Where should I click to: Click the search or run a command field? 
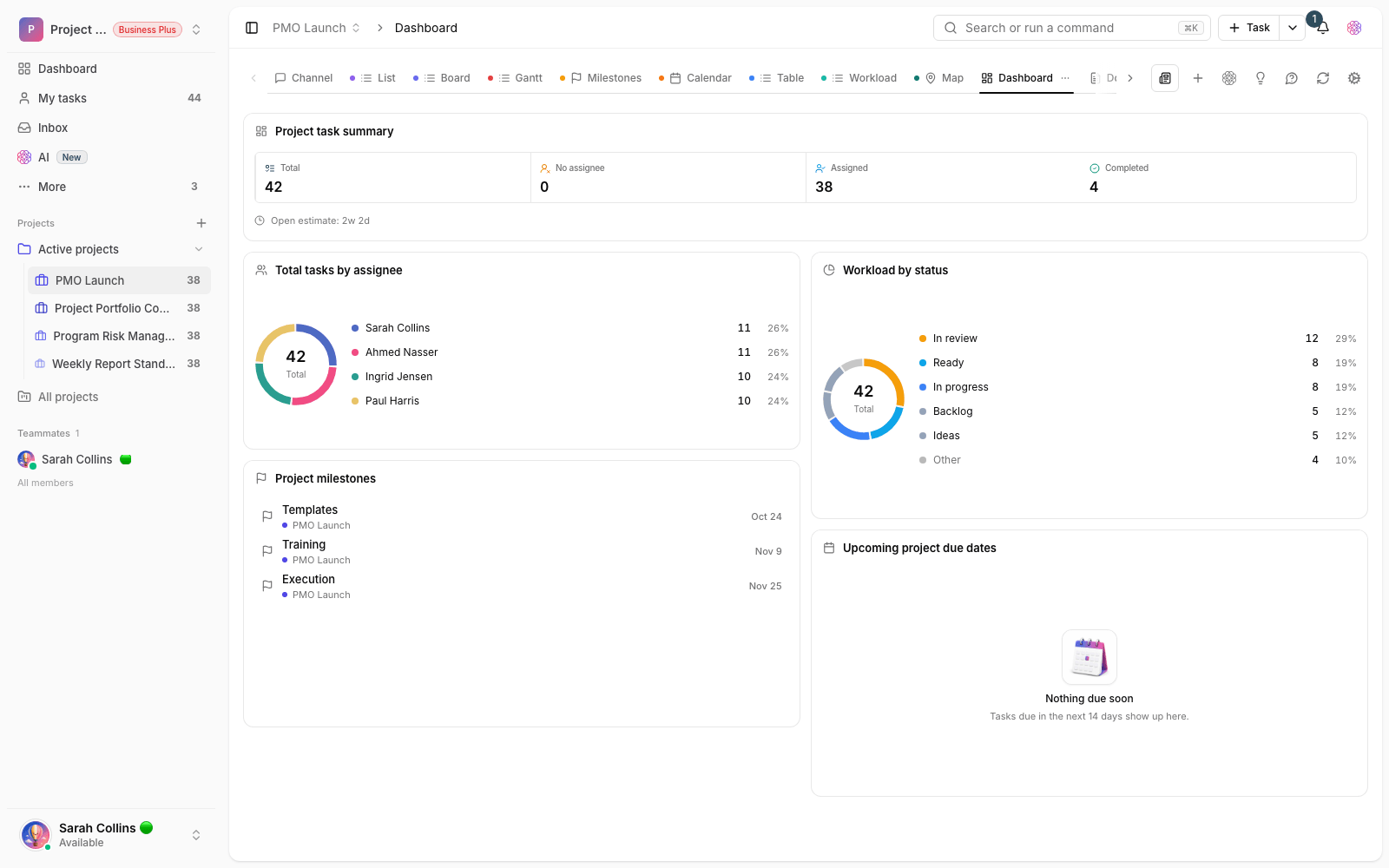(1072, 28)
